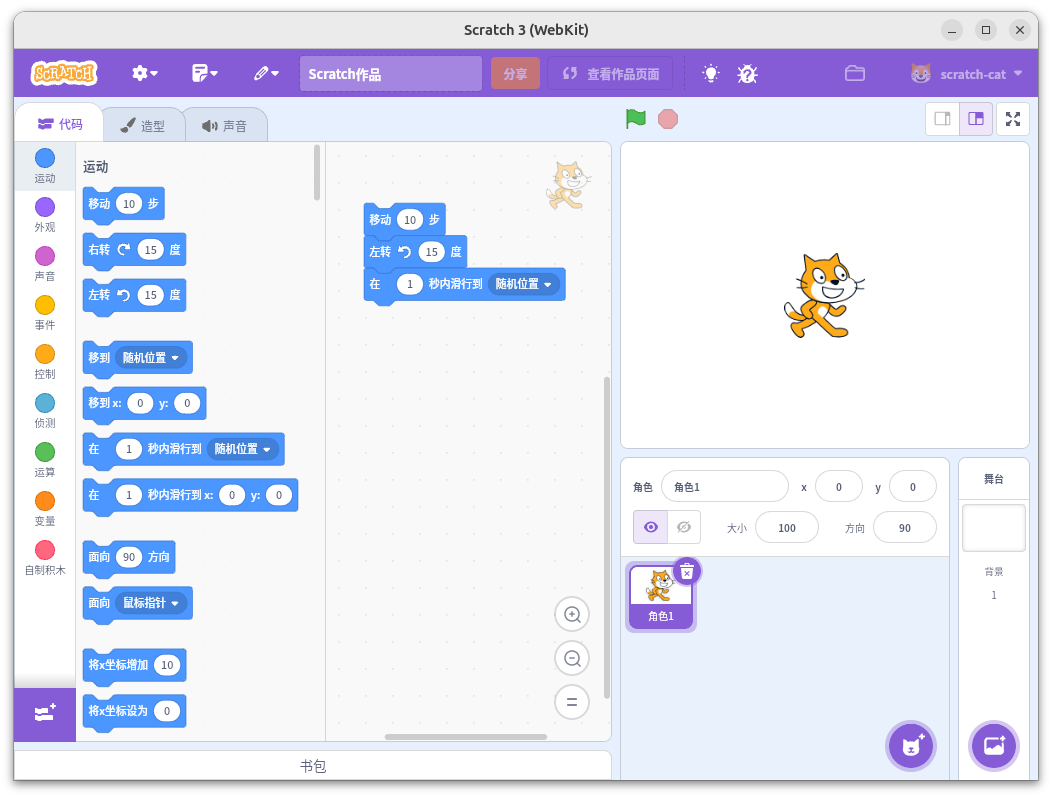Click the 15 value in workspace 左转 block
Viewport: 1052px width, 797px height.
click(431, 252)
